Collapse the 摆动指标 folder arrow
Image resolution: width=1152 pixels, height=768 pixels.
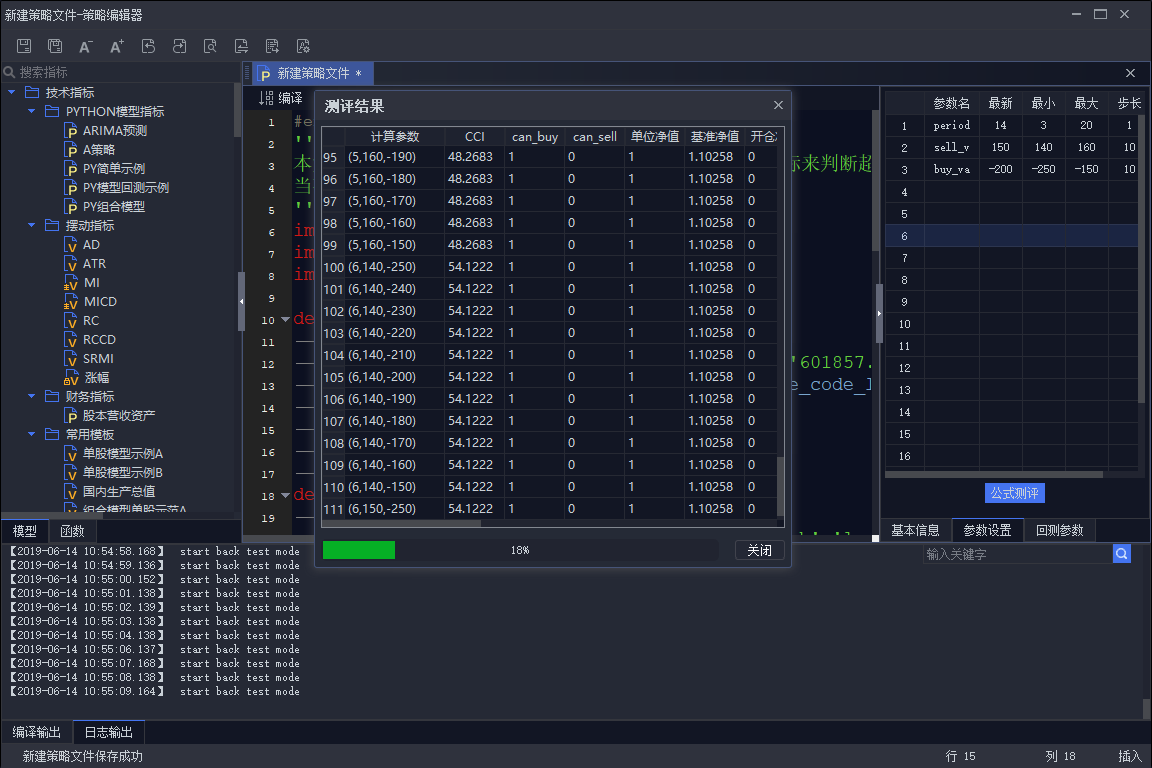pyautogui.click(x=31, y=226)
